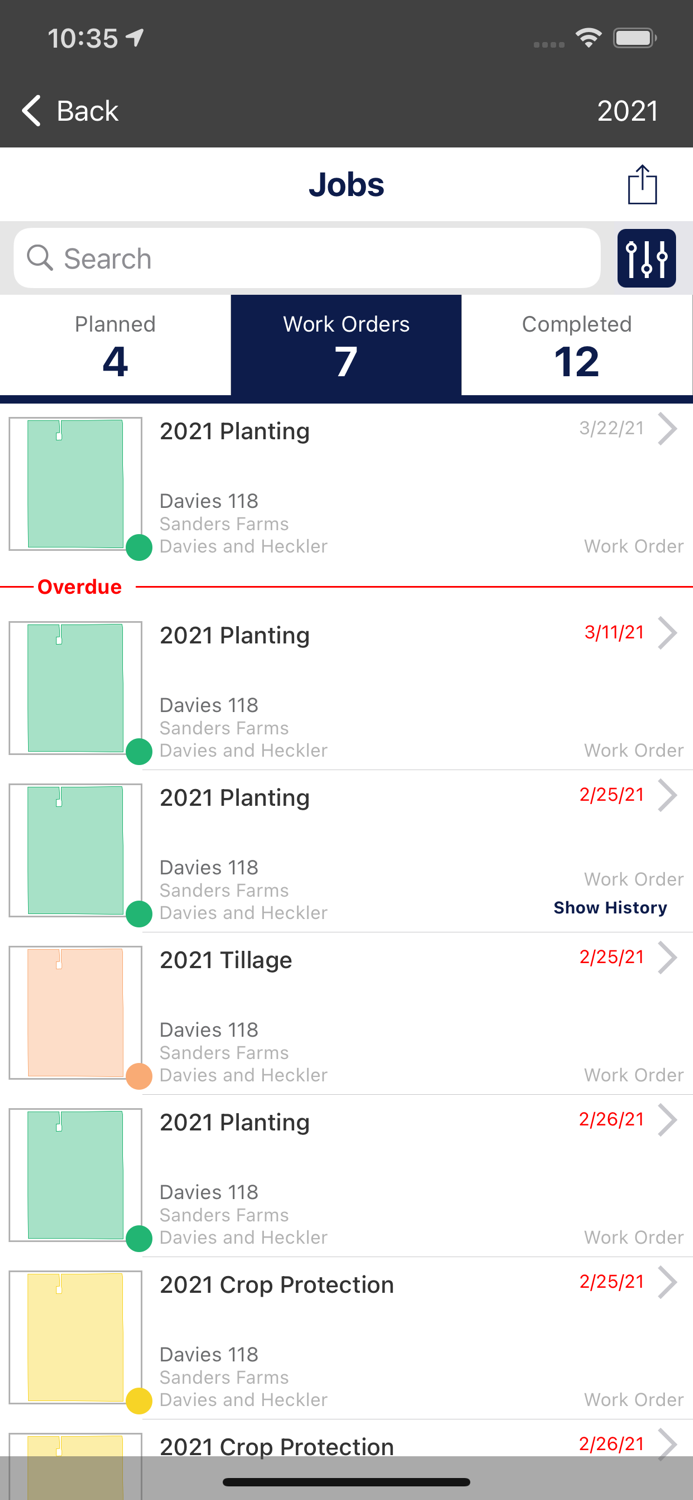Open the 2021 Tillage job chevron
693x1500 pixels.
point(667,958)
